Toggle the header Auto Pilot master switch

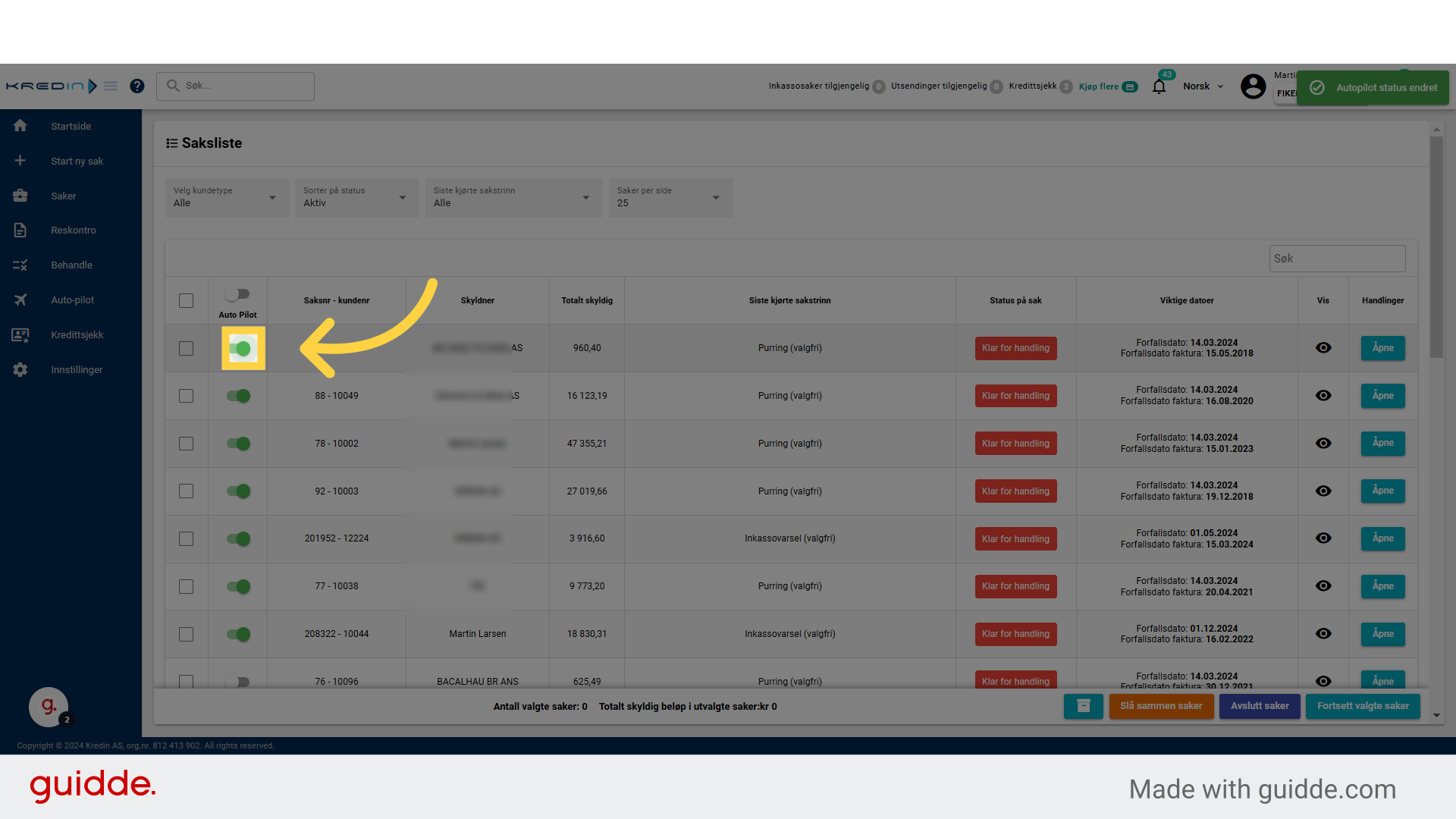(x=238, y=294)
